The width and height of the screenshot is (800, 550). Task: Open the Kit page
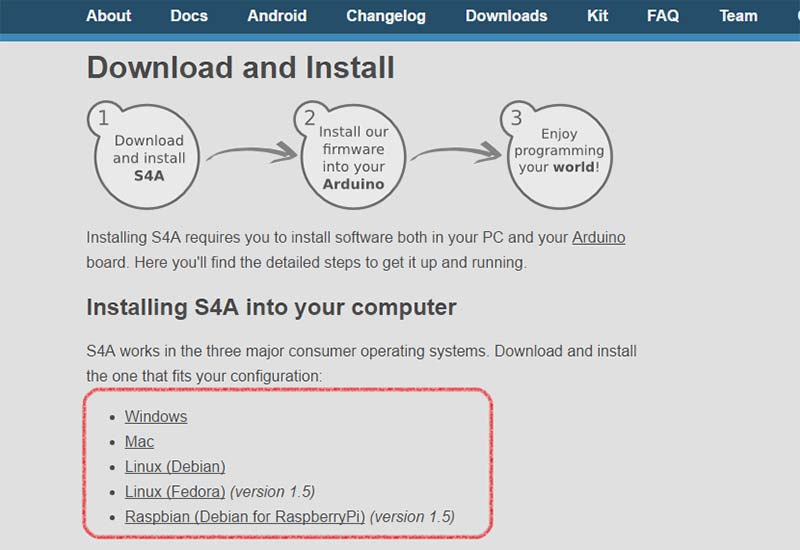(x=597, y=16)
